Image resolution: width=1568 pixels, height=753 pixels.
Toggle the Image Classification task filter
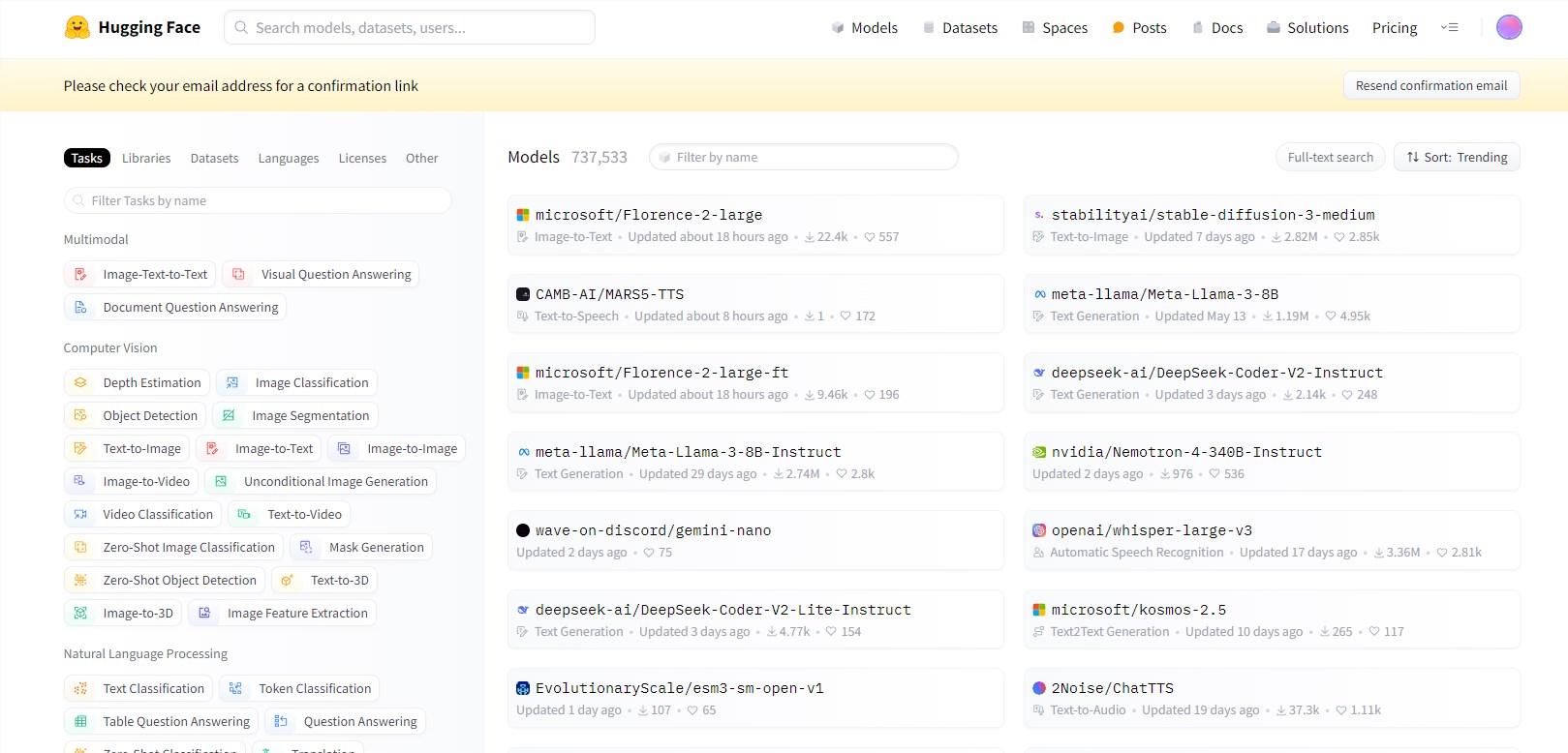tap(297, 383)
